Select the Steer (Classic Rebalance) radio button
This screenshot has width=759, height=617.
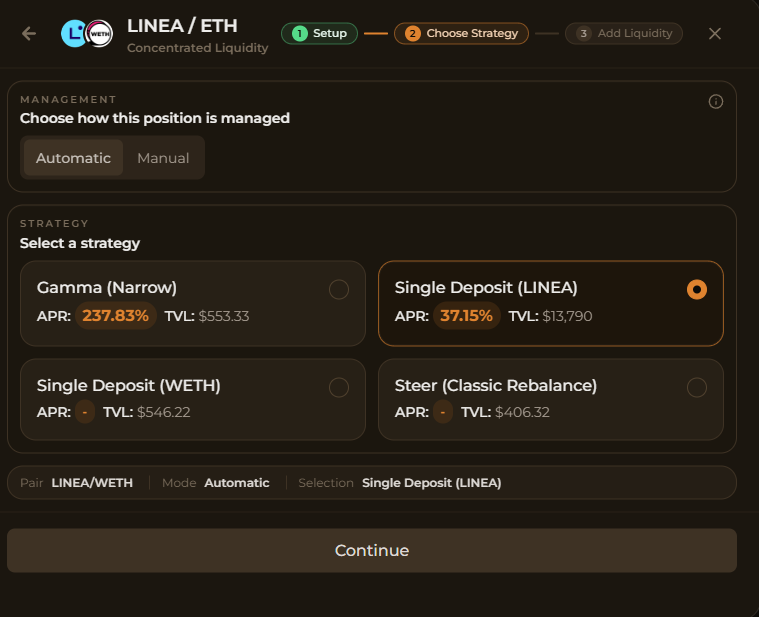pos(697,387)
